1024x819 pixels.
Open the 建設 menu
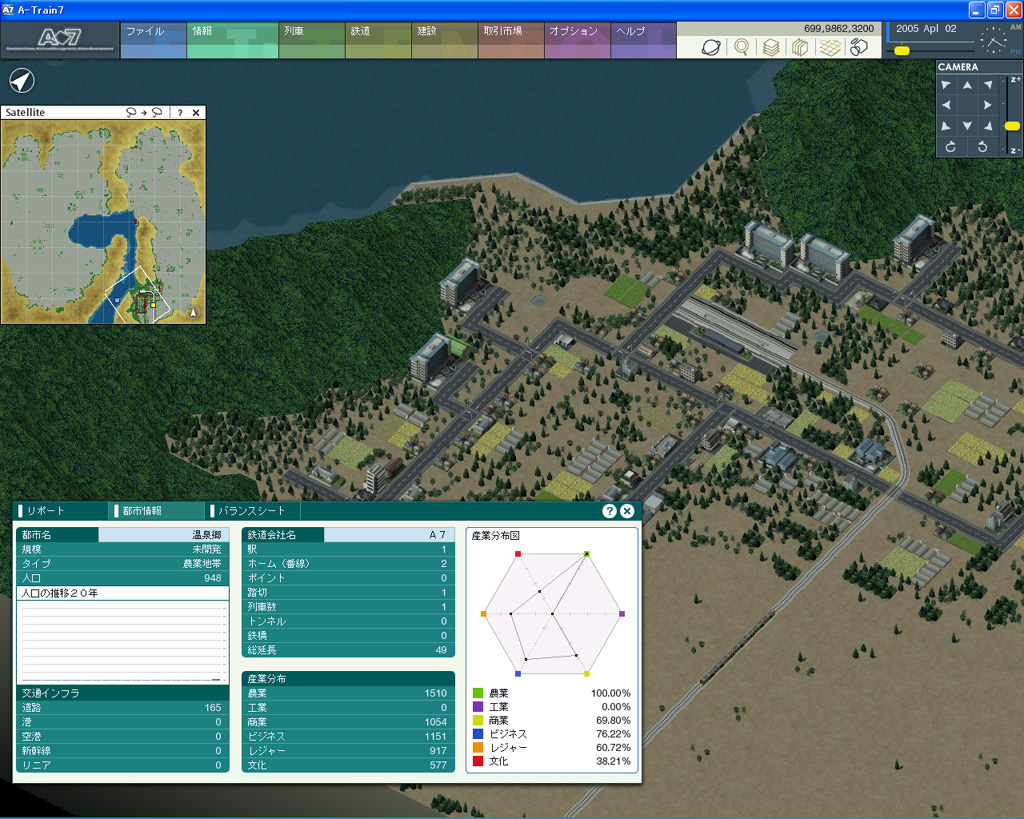[444, 40]
